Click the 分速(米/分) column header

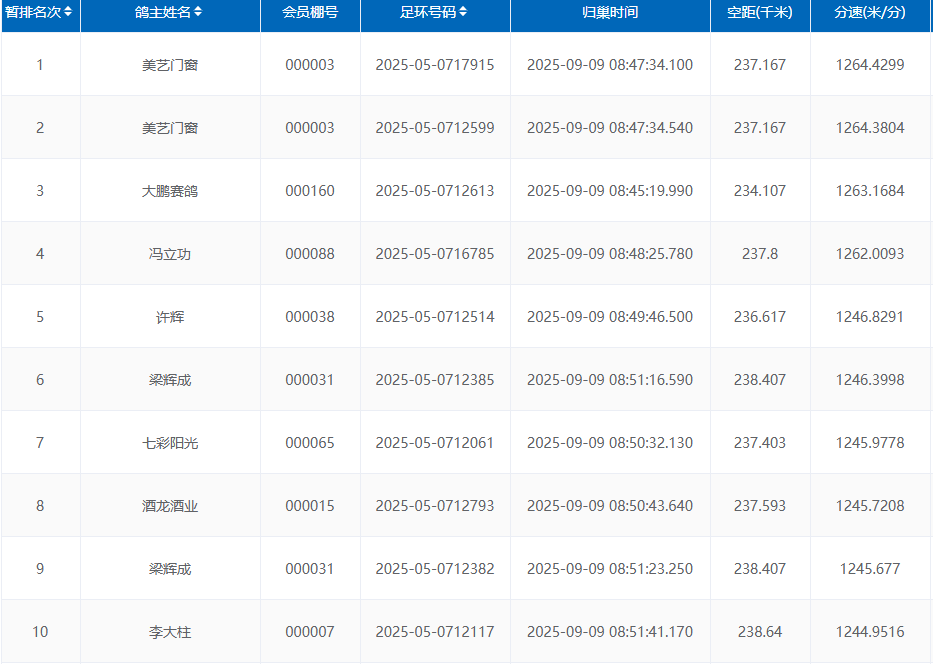click(870, 13)
